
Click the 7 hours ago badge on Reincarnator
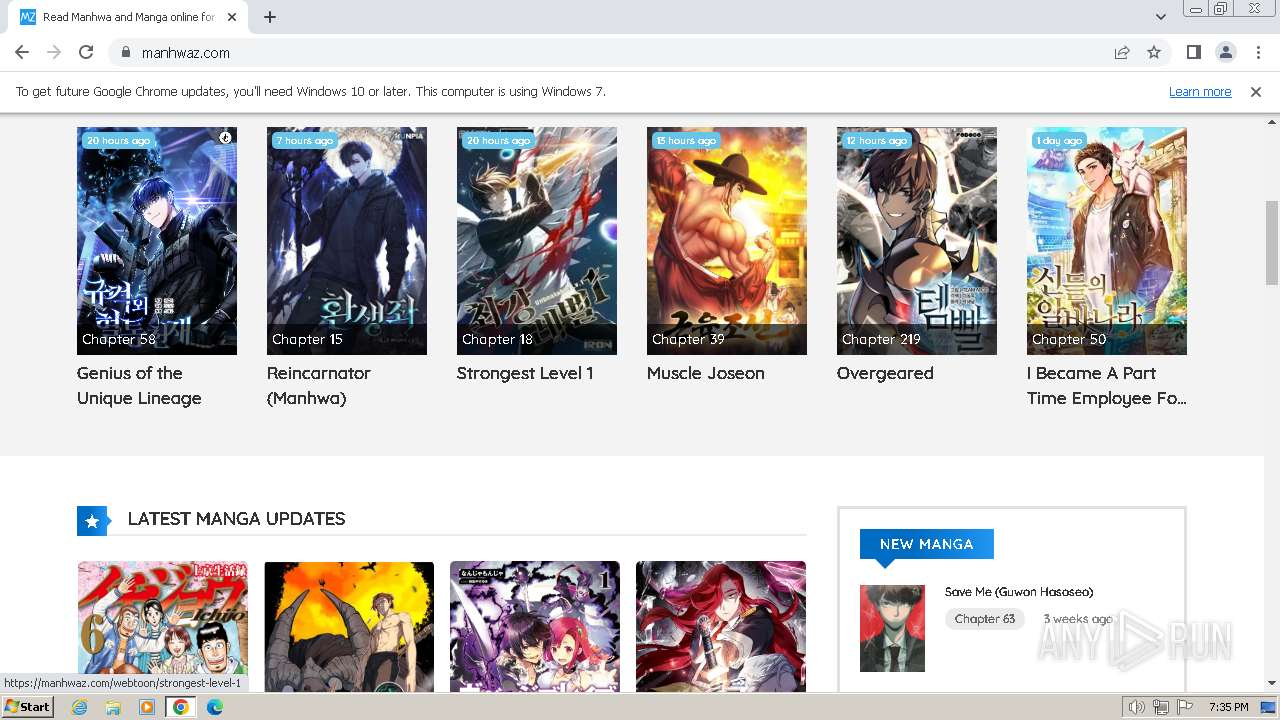(x=304, y=140)
